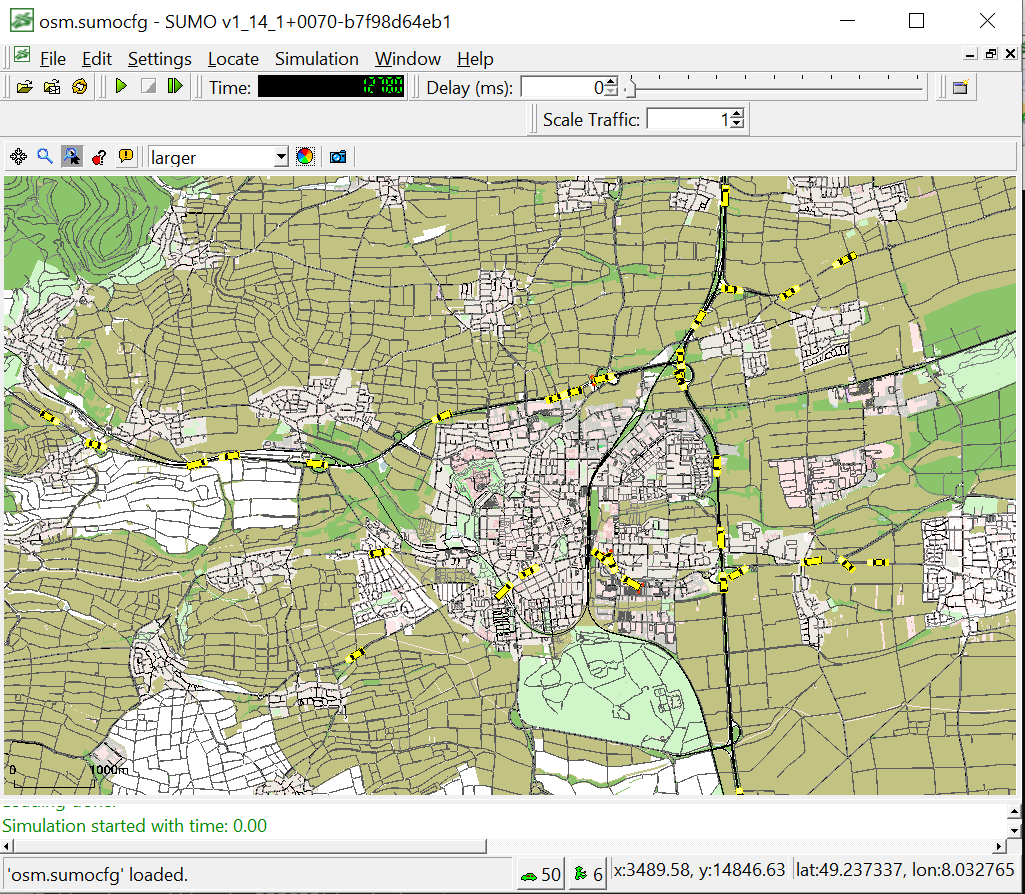The image size is (1025, 894).
Task: Click the camera Screenshot icon
Action: click(x=339, y=157)
